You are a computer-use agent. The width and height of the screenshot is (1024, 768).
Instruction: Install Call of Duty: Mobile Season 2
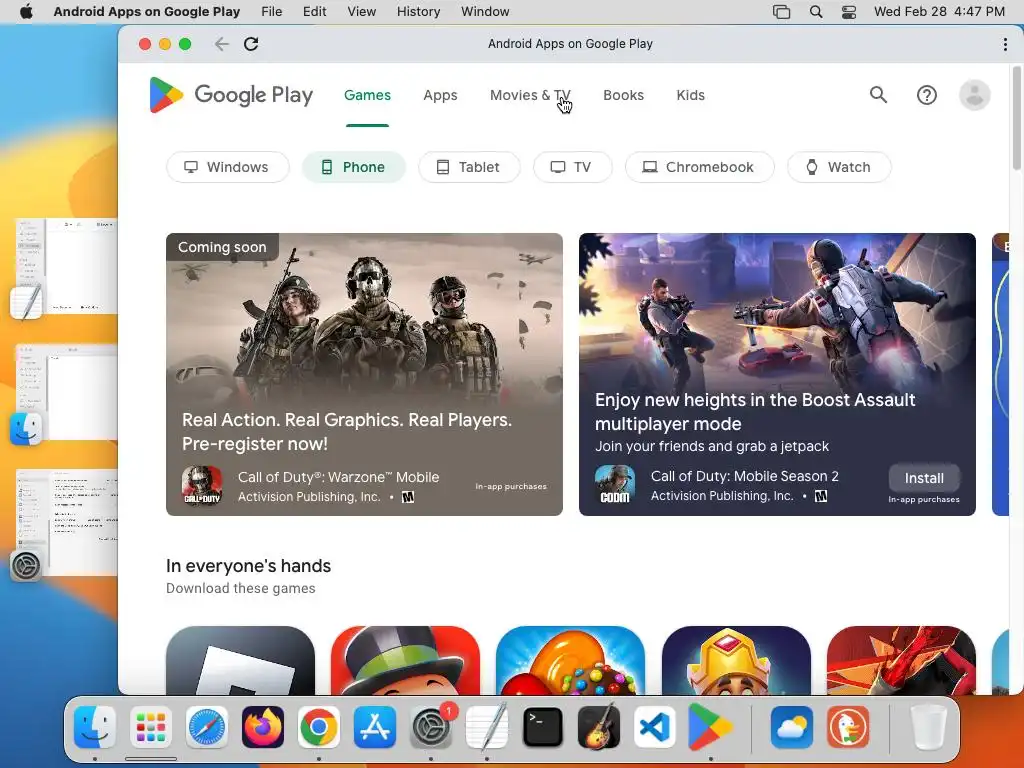[x=924, y=478]
